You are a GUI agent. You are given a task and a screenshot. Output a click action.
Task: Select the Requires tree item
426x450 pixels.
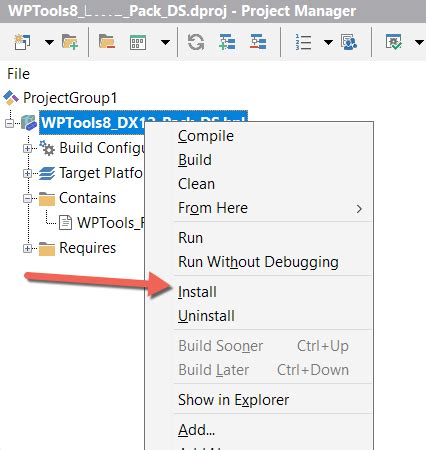(x=88, y=248)
